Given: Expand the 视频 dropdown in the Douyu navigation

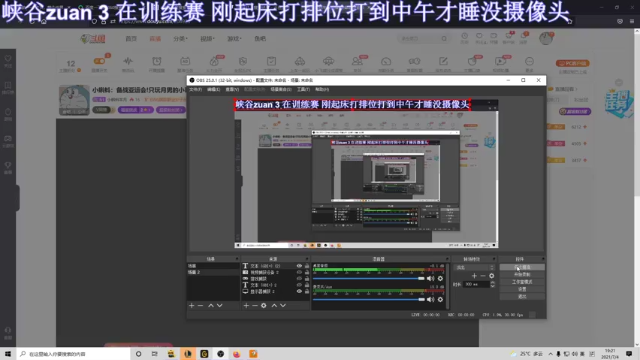Looking at the screenshot, I should pos(207,39).
